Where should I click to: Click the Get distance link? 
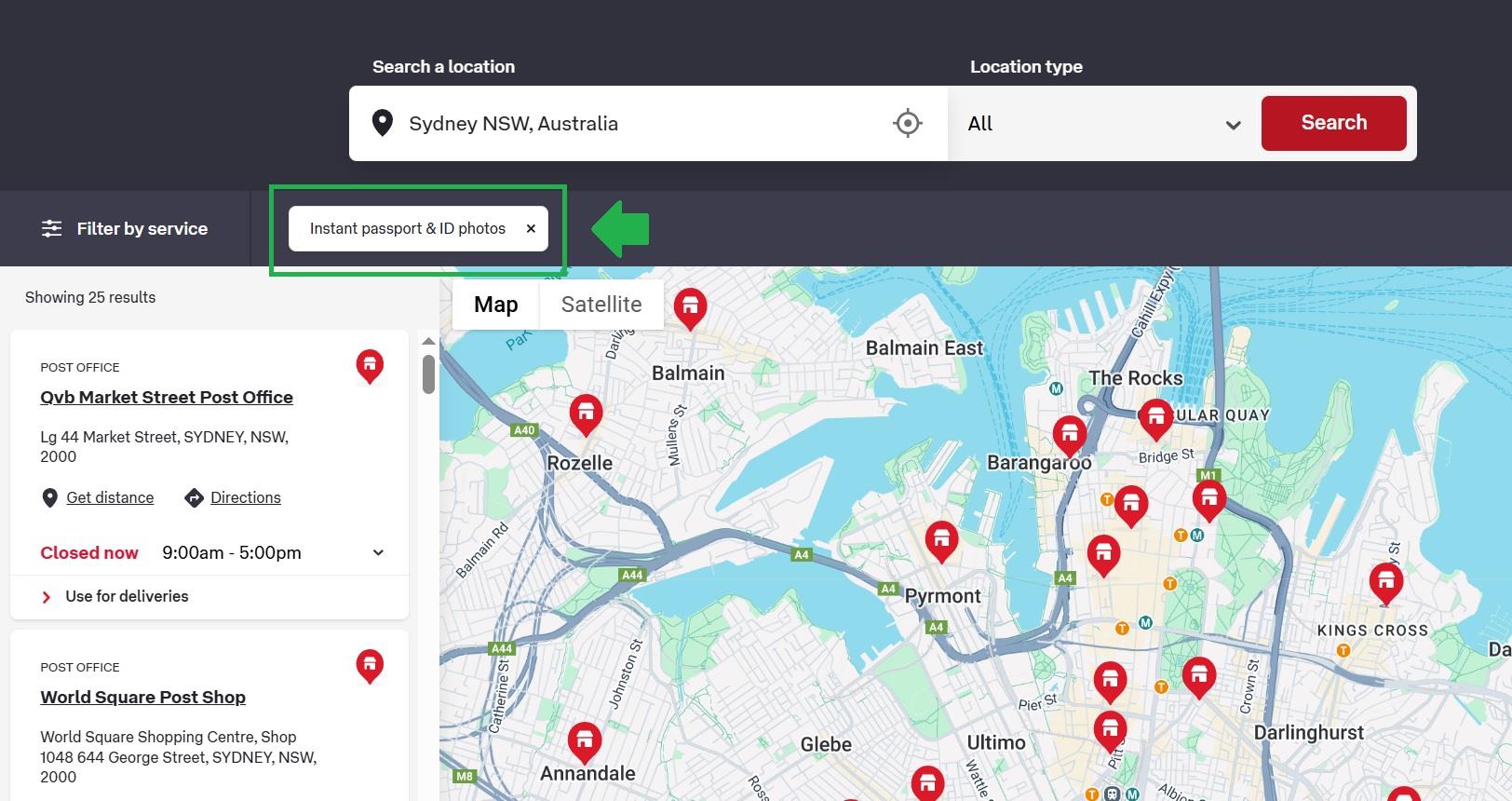pyautogui.click(x=110, y=498)
